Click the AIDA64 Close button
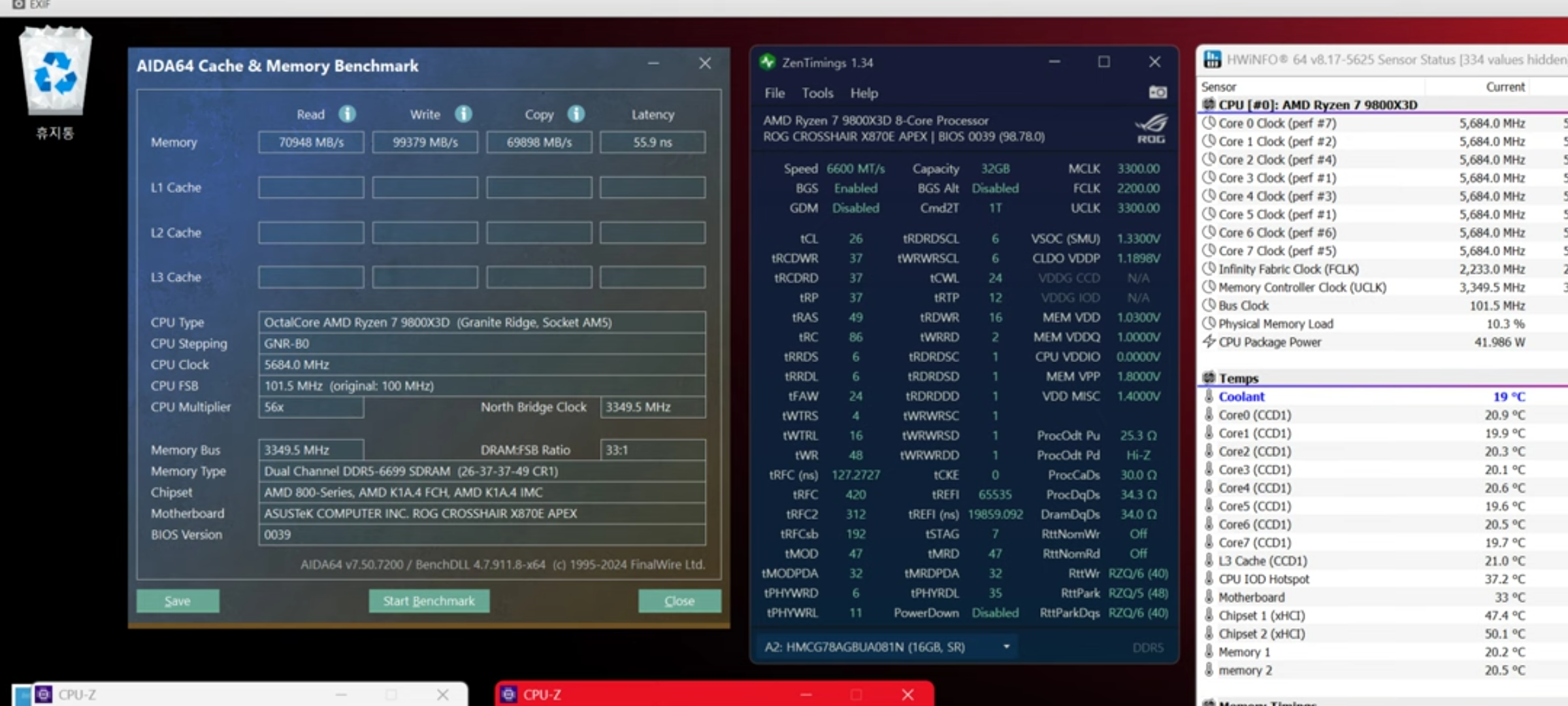Image resolution: width=1568 pixels, height=706 pixels. (x=679, y=601)
